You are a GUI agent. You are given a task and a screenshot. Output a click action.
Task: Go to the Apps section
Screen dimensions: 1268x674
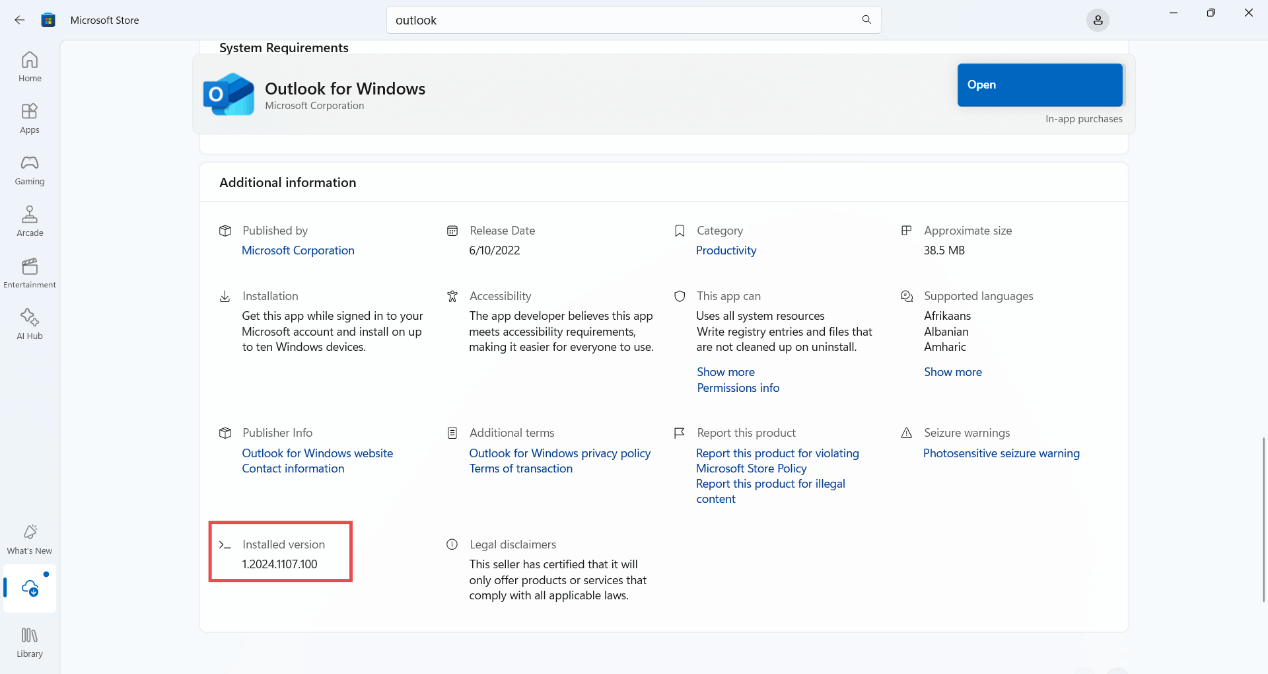[30, 118]
